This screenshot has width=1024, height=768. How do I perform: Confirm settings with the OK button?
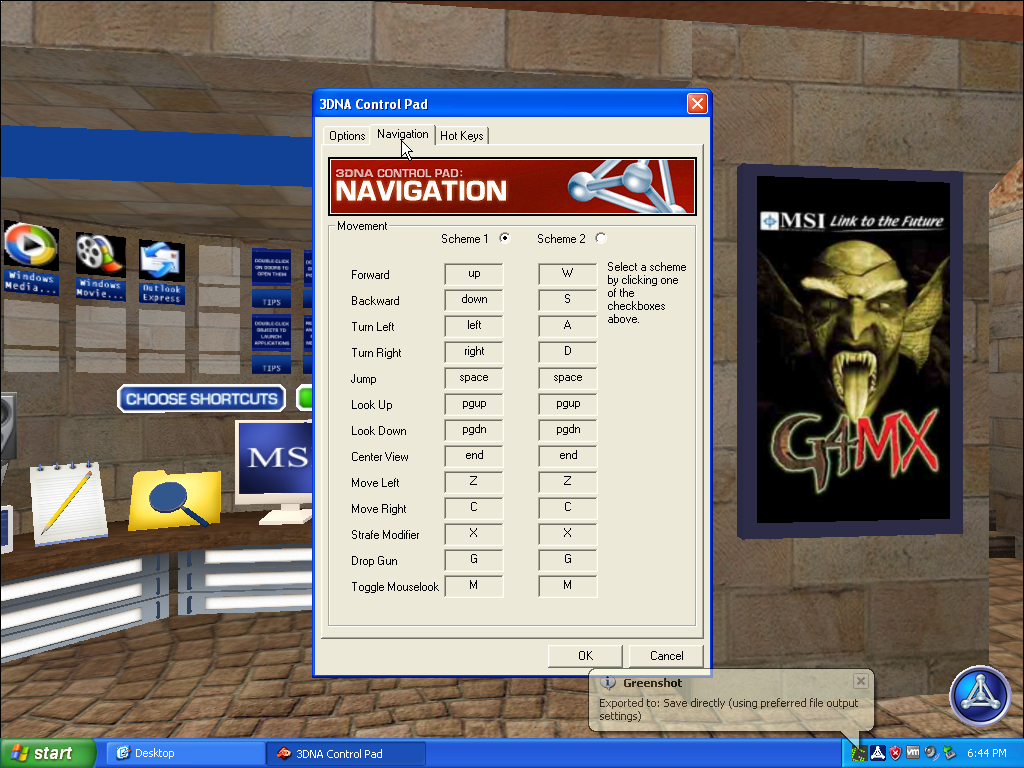[585, 656]
